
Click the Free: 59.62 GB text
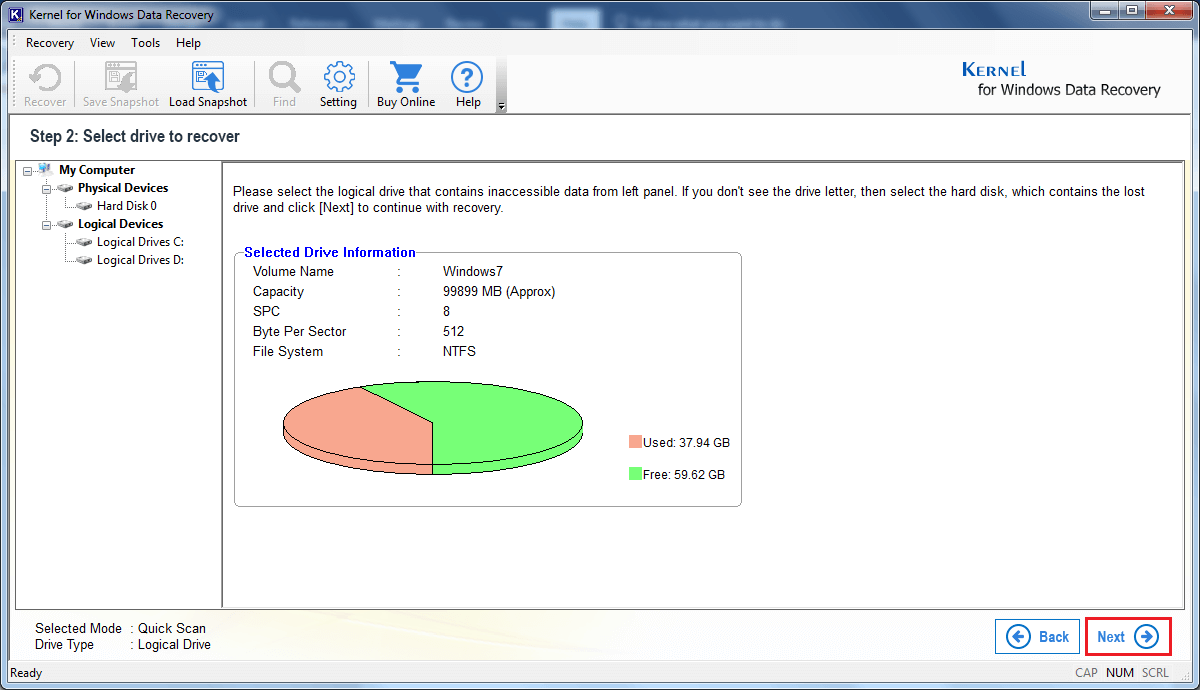(684, 475)
